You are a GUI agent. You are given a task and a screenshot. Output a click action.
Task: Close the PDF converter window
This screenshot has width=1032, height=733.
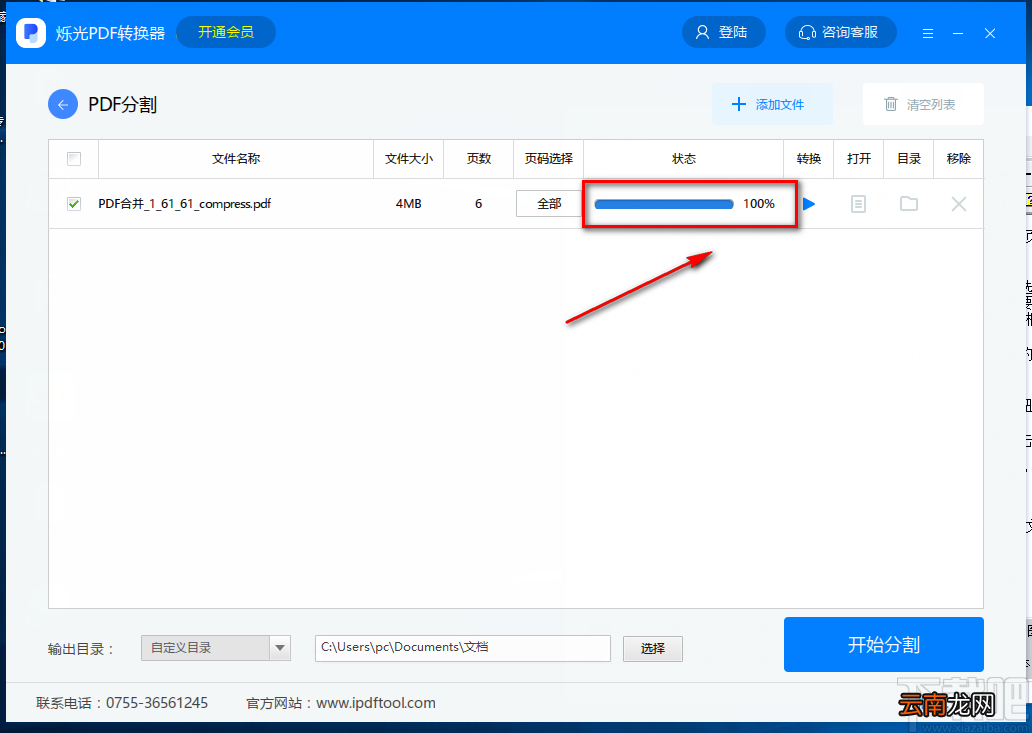click(x=990, y=33)
